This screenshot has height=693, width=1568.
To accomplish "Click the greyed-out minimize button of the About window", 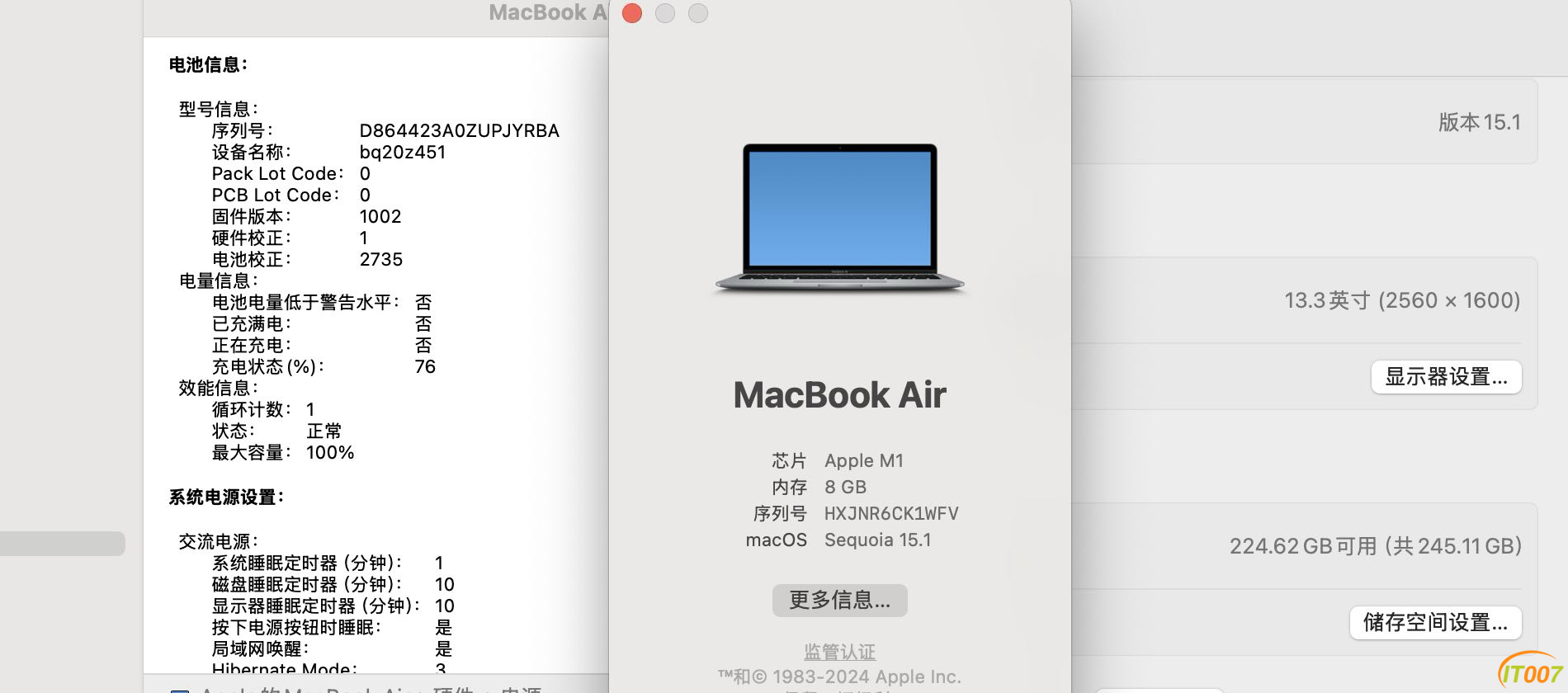I will (x=665, y=13).
